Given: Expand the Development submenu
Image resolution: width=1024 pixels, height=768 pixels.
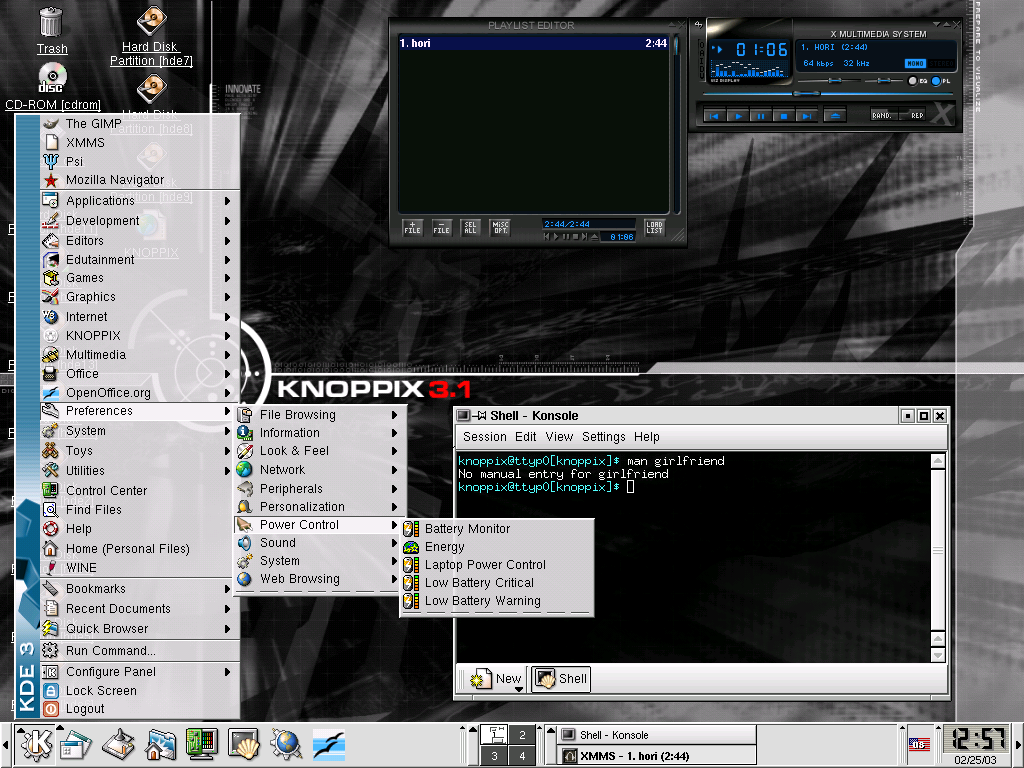Looking at the screenshot, I should (139, 221).
